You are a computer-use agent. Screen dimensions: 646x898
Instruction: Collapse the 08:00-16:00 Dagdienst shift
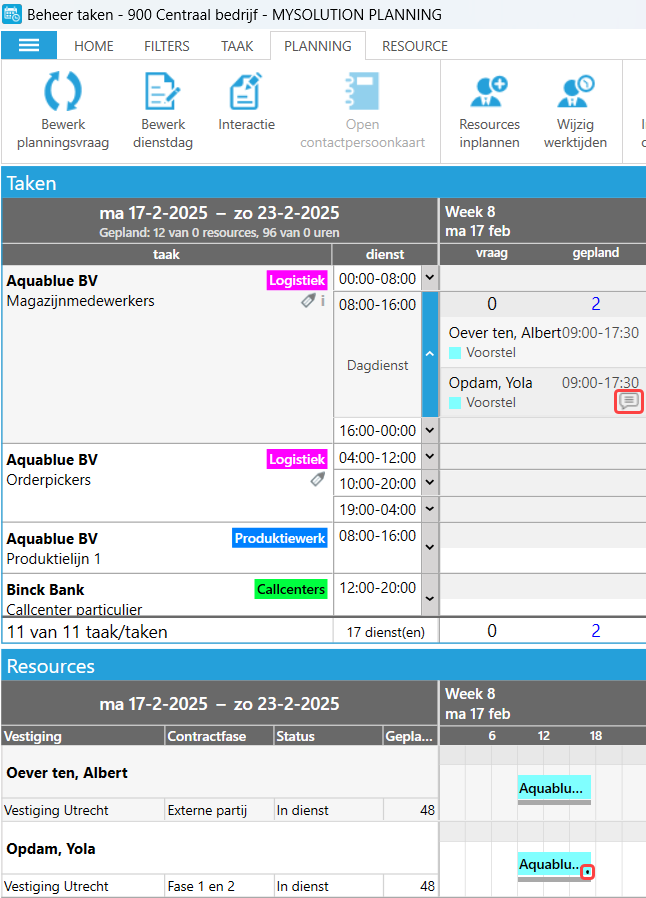coord(430,354)
